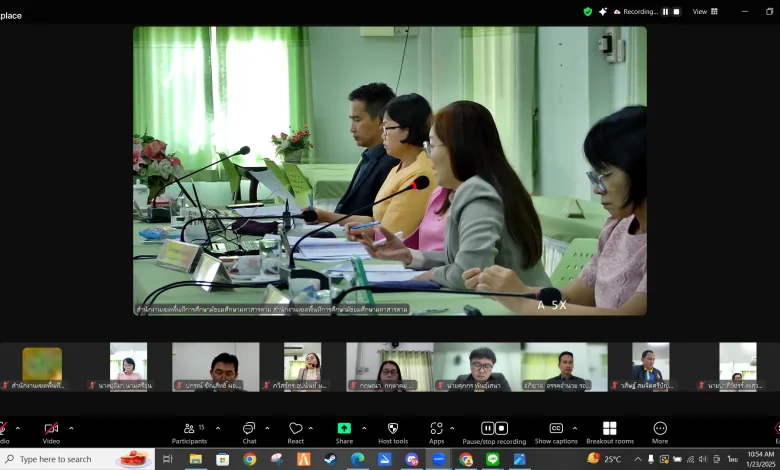This screenshot has height=470, width=780.
Task: Open Microsoft Edge from taskbar
Action: coord(358,459)
